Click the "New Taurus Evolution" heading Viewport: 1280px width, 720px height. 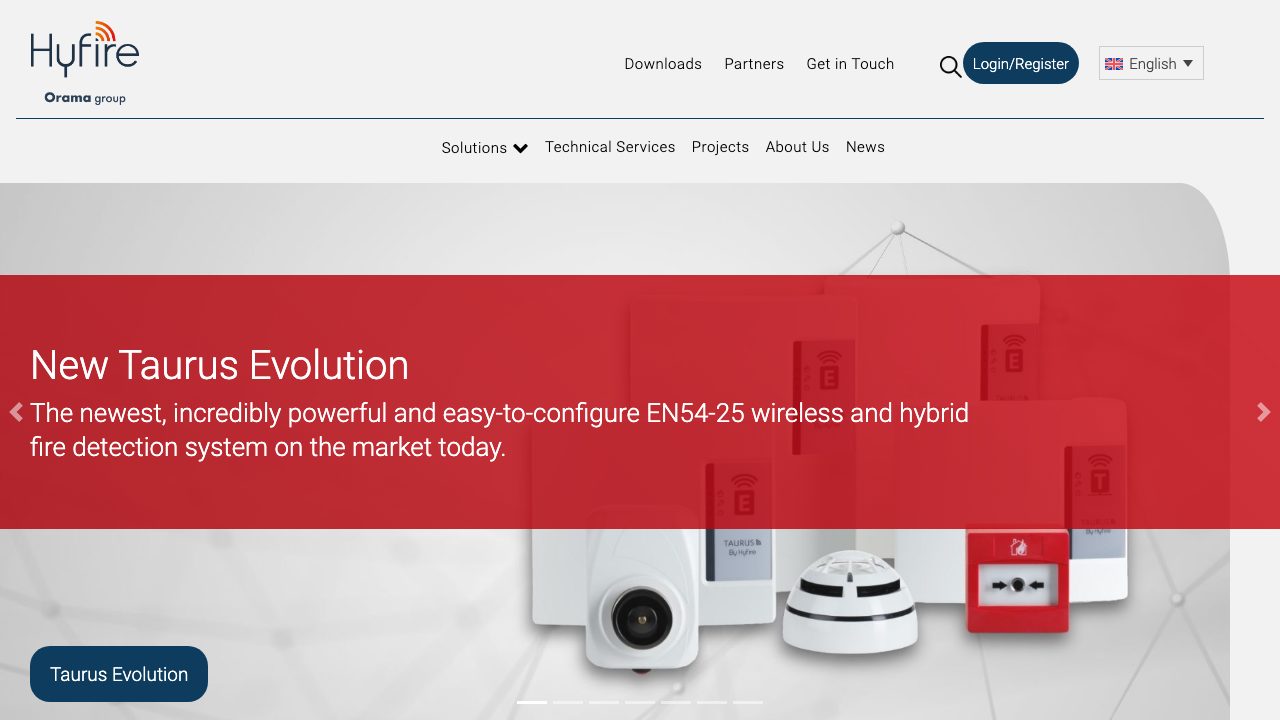pyautogui.click(x=219, y=365)
